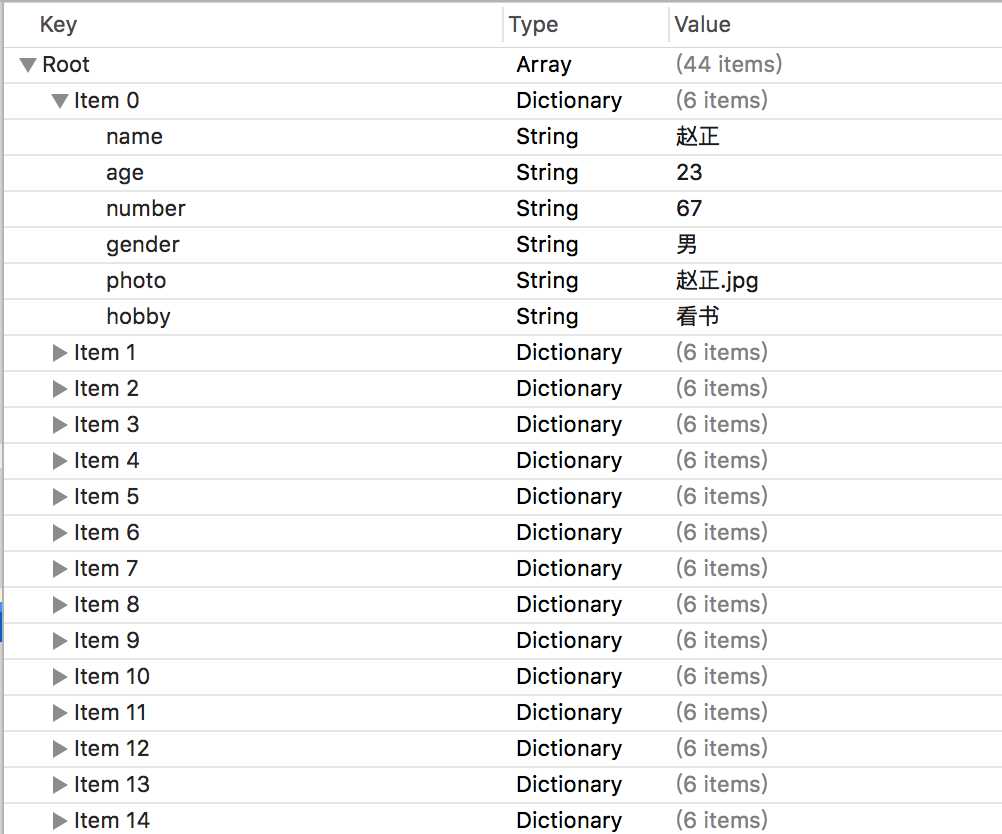Expand Item 3 disclosure triangle
1002x834 pixels.
click(x=60, y=425)
